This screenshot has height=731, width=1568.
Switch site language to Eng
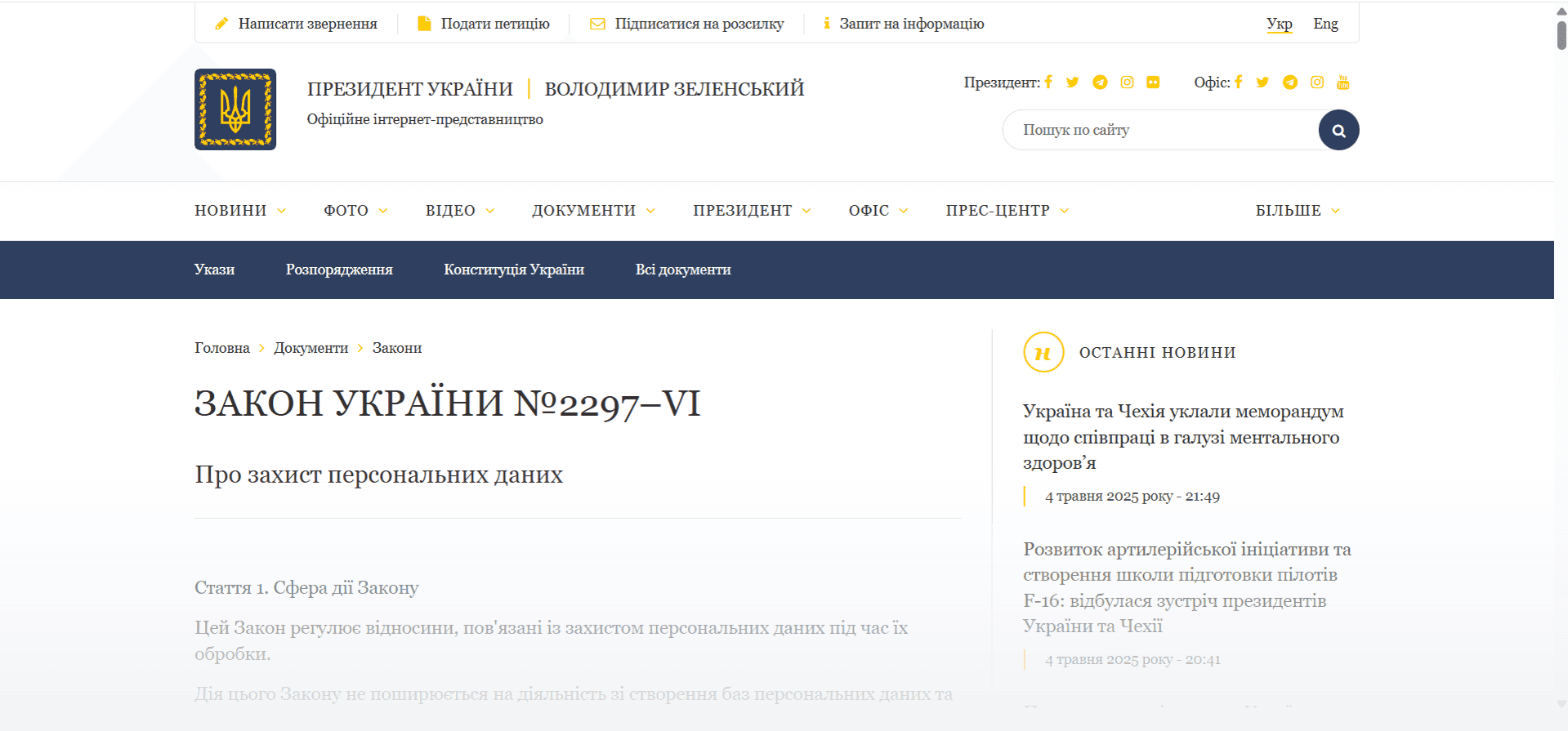tap(1325, 24)
